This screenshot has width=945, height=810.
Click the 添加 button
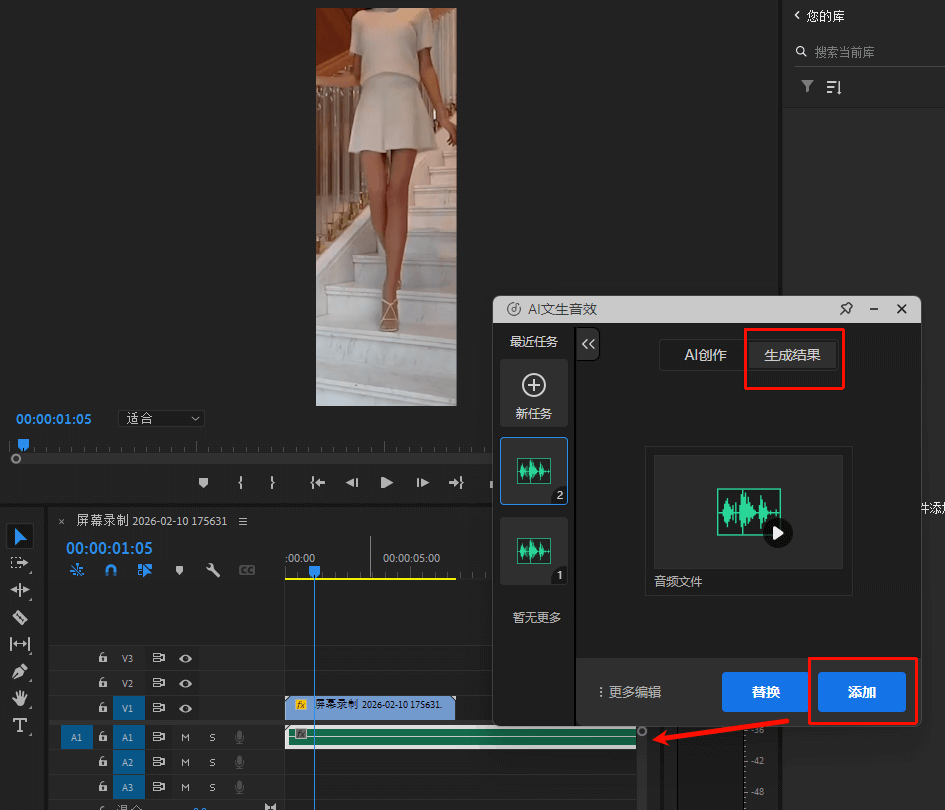click(861, 692)
